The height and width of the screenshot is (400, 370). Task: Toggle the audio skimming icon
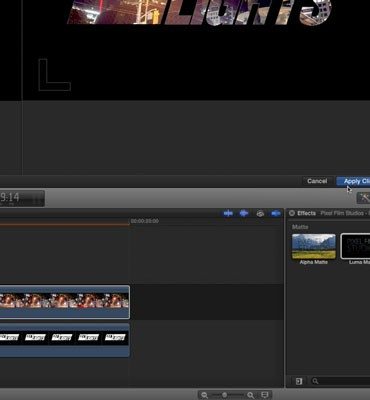[244, 213]
